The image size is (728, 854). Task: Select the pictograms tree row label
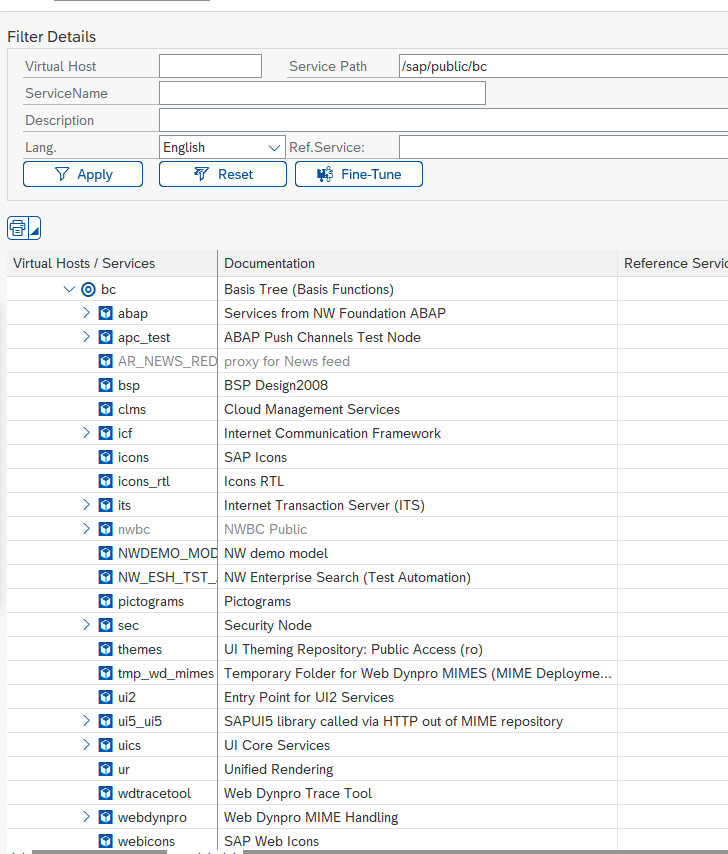click(x=151, y=601)
